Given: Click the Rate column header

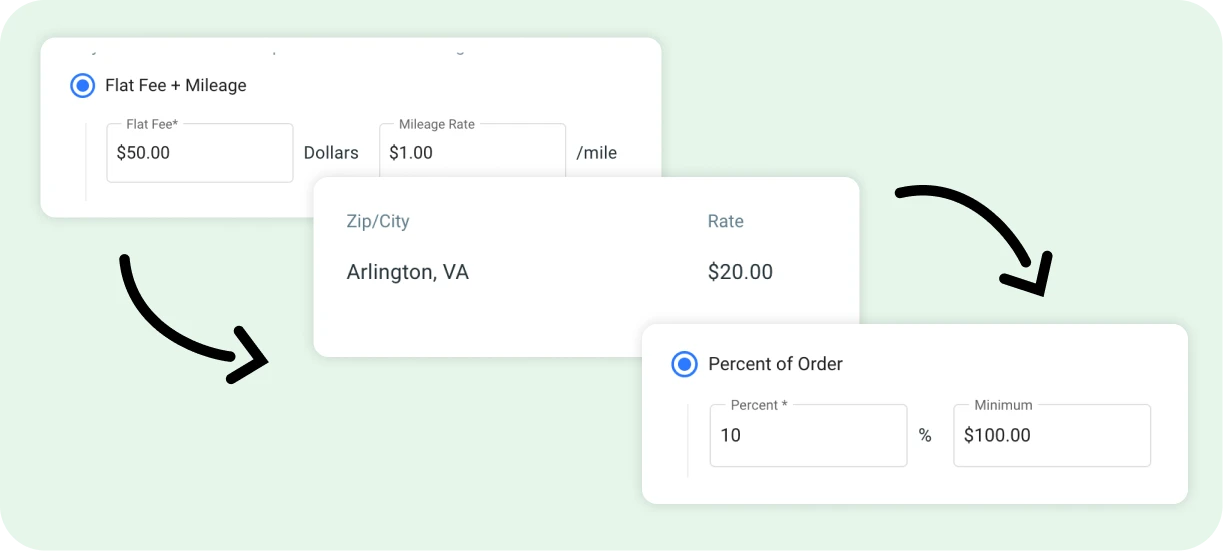Looking at the screenshot, I should point(725,221).
